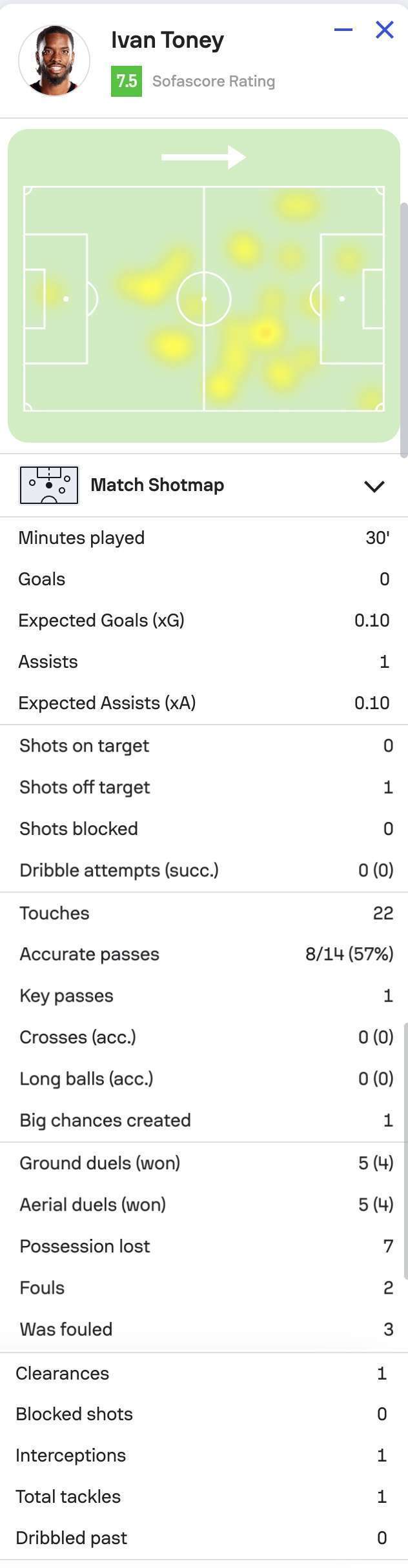Click the Minutes played stat row
This screenshot has width=408, height=1568.
point(204,538)
